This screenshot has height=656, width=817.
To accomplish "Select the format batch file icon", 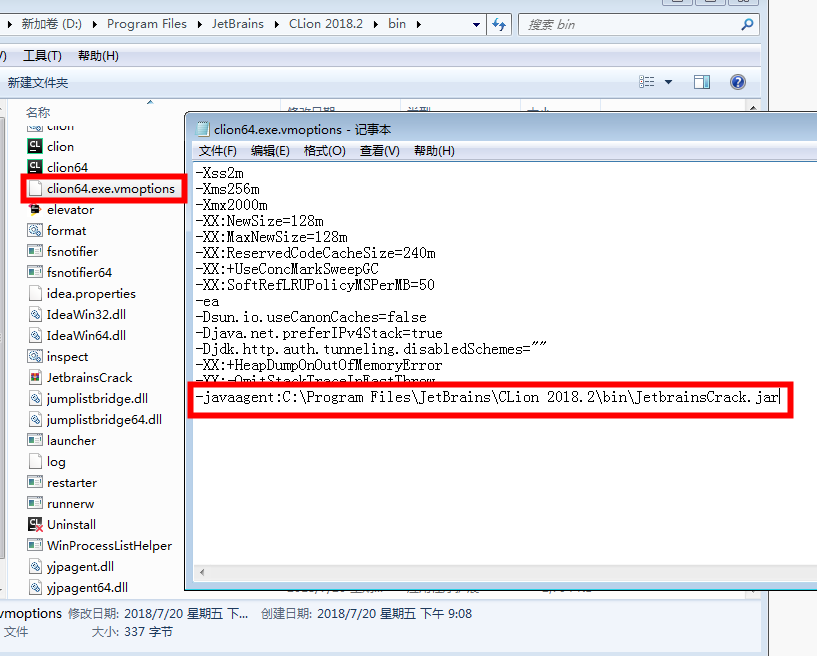I will (35, 230).
